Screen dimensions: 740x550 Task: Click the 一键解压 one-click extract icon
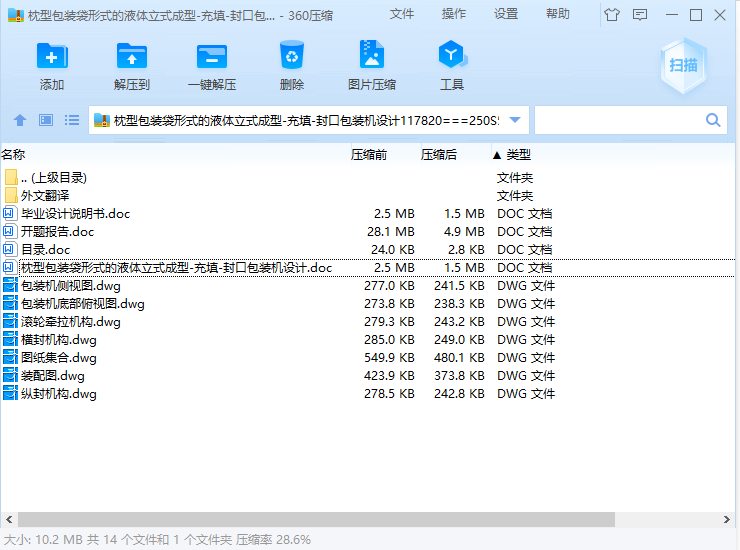212,56
